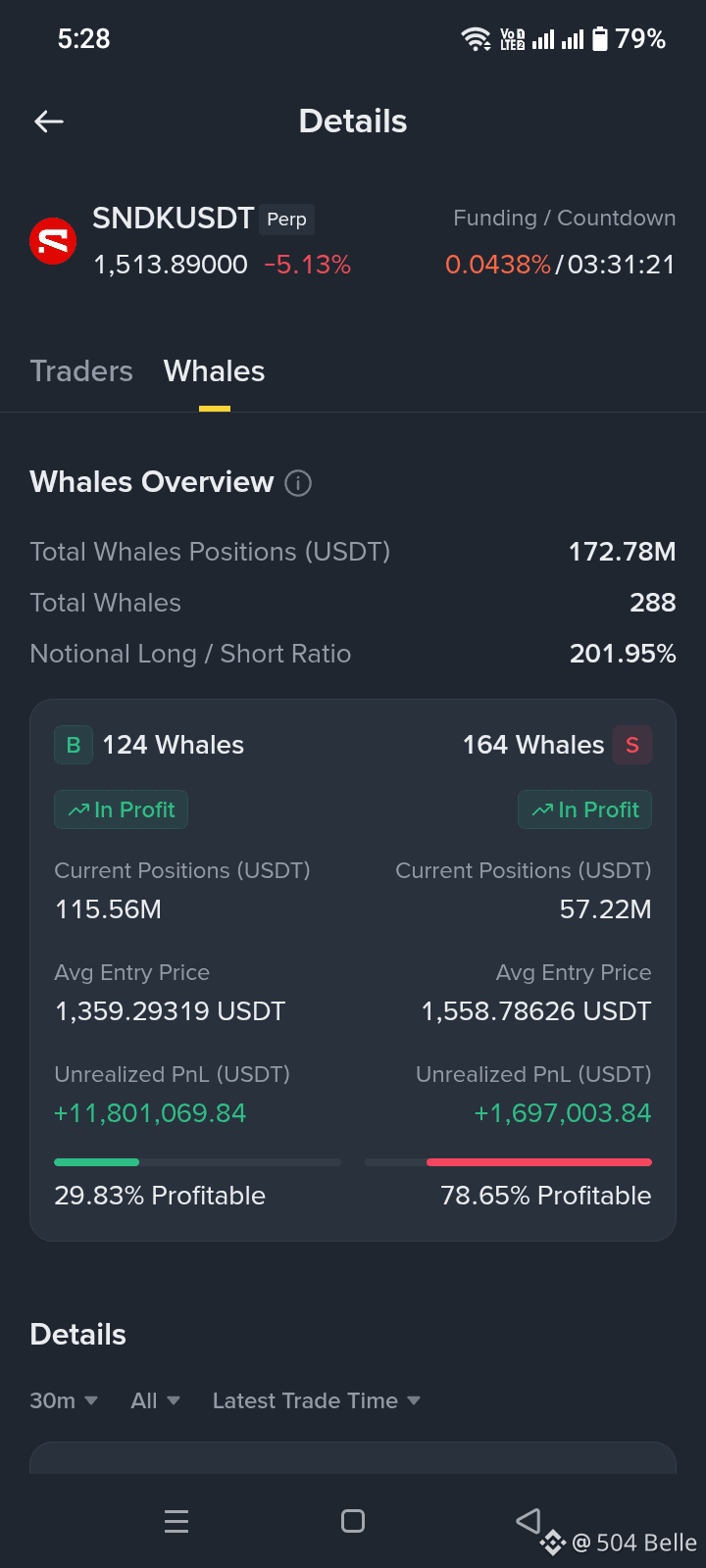Tap the Perp contract label
The image size is (706, 1568).
click(x=287, y=220)
